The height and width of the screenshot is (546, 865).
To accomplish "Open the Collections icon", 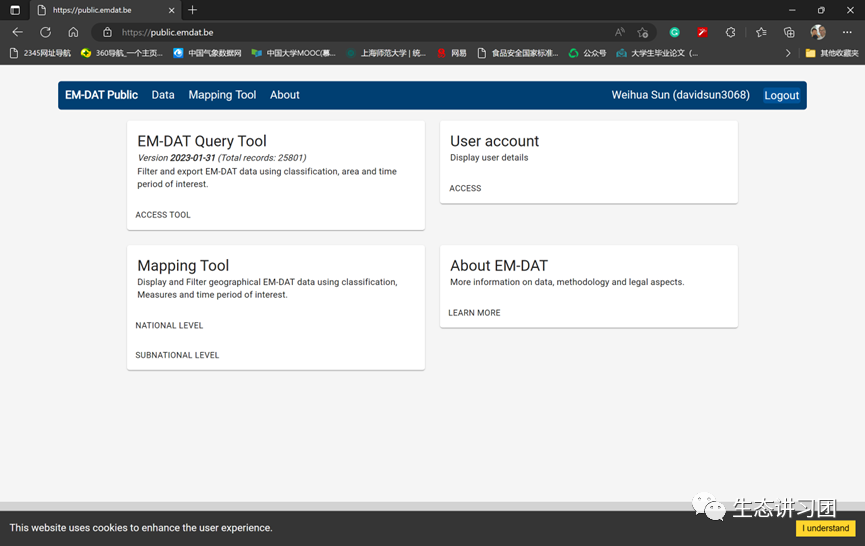I will [789, 33].
